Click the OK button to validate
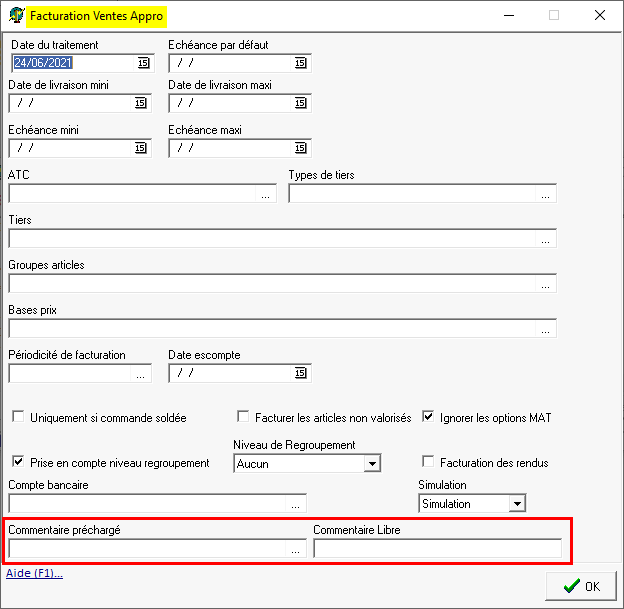624x609 pixels. click(581, 586)
